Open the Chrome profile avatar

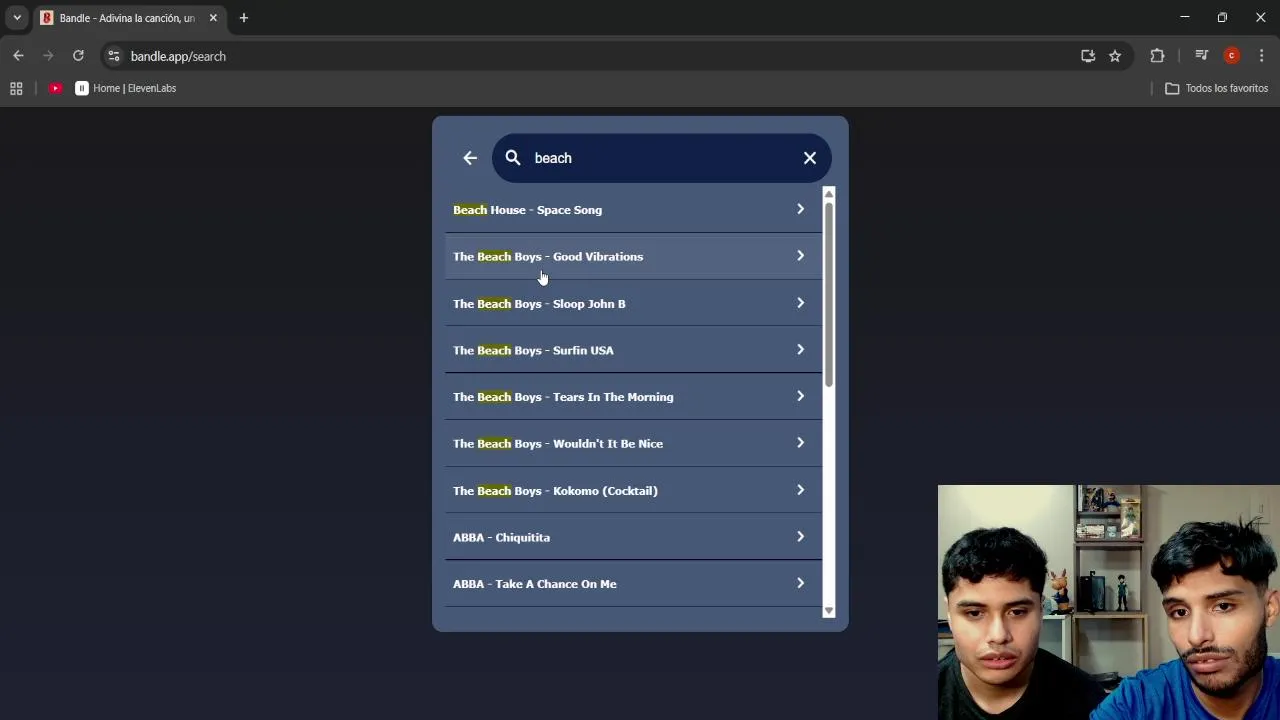click(x=1232, y=56)
